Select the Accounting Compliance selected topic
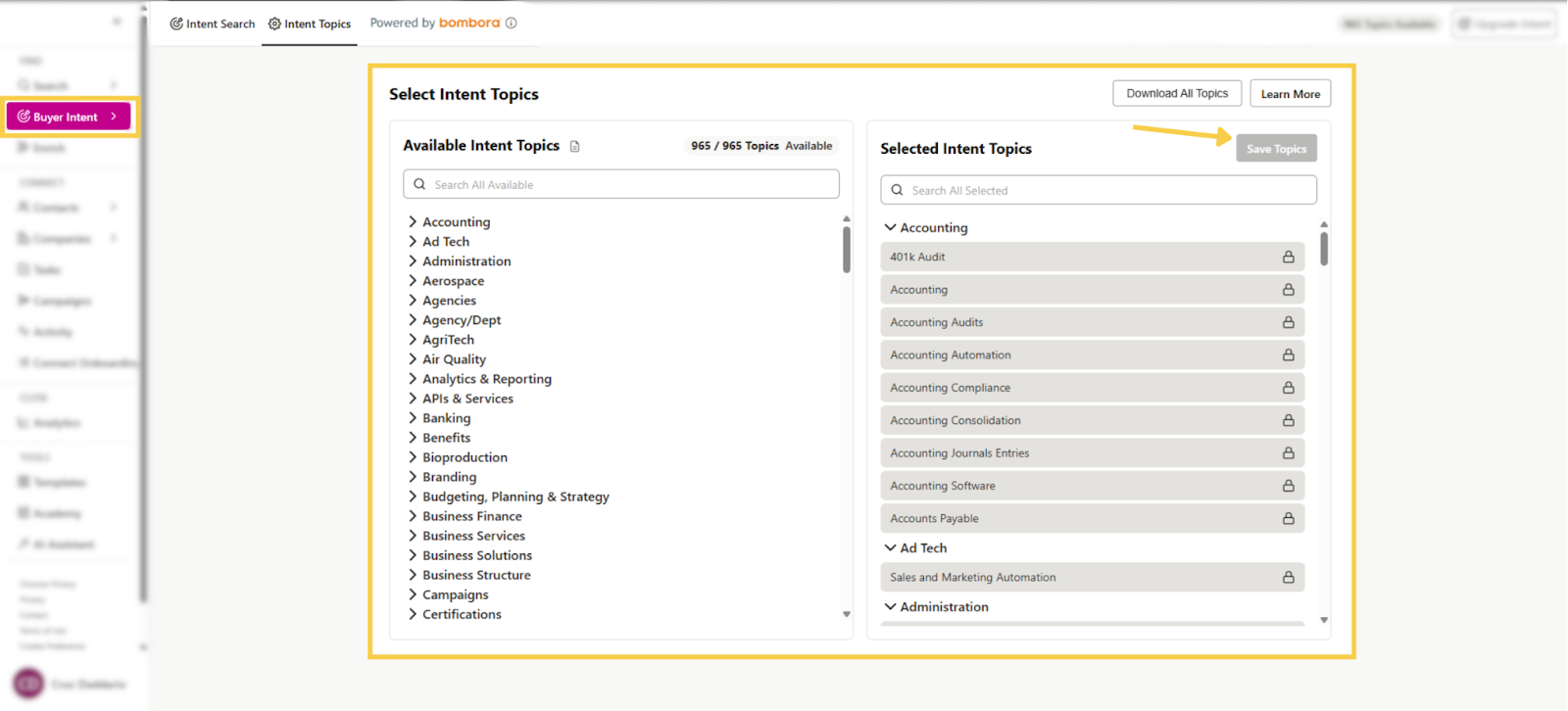 coord(1093,388)
